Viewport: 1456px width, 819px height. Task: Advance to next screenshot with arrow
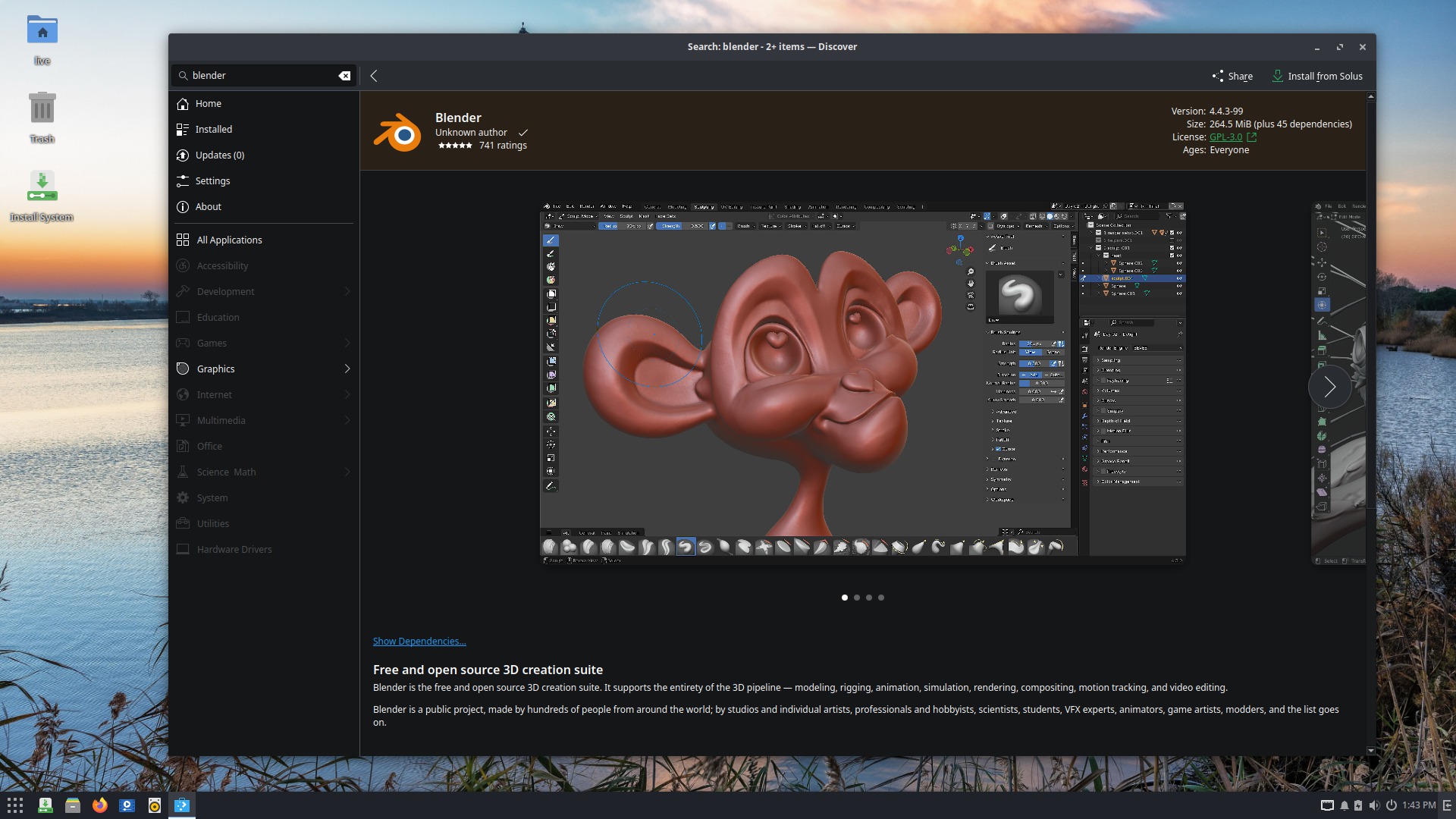pyautogui.click(x=1329, y=388)
